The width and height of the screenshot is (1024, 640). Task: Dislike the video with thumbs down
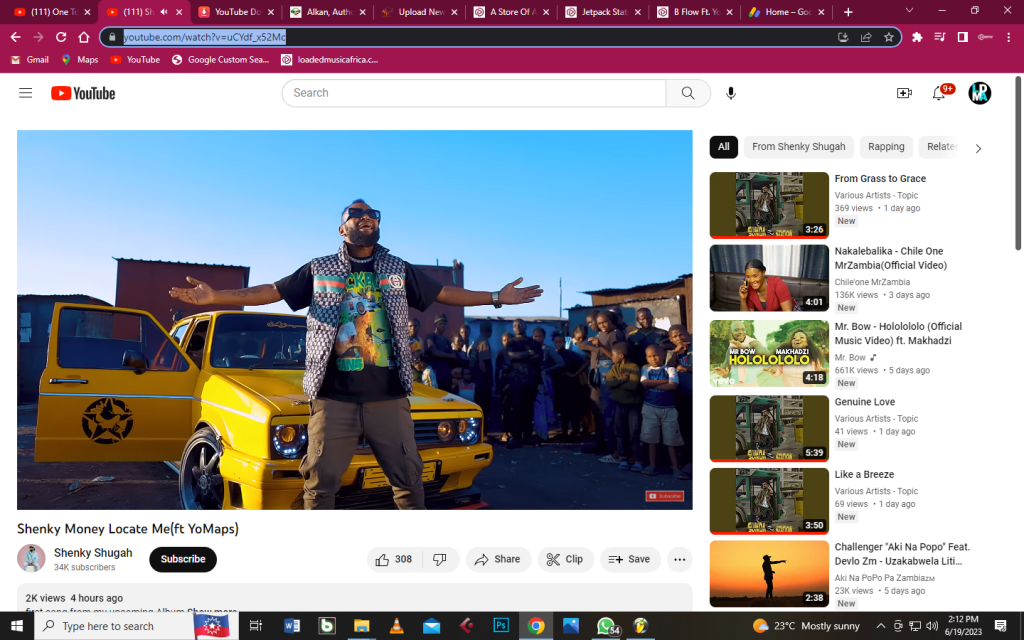point(440,559)
